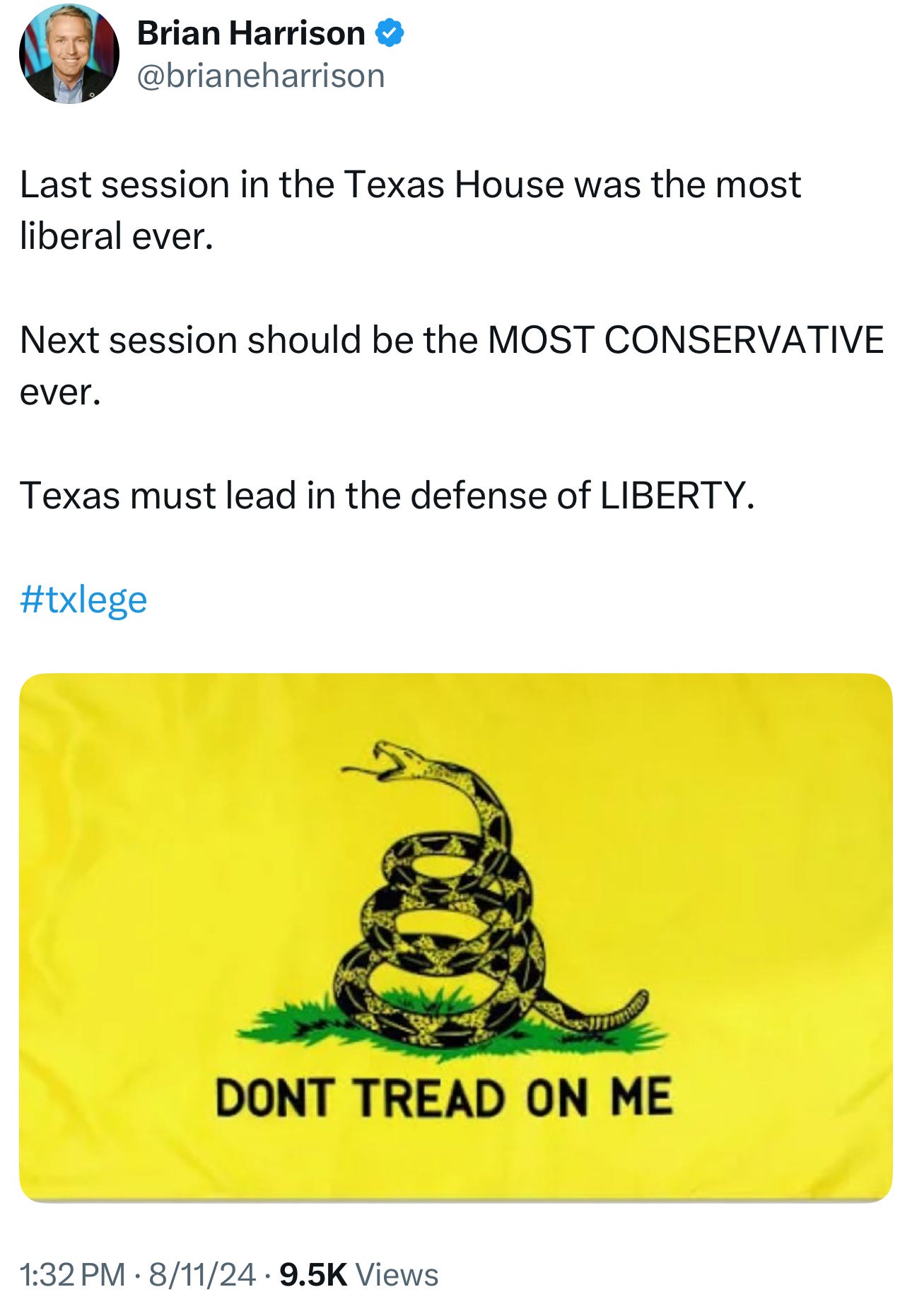Open the #txlege hashtag

(x=83, y=600)
